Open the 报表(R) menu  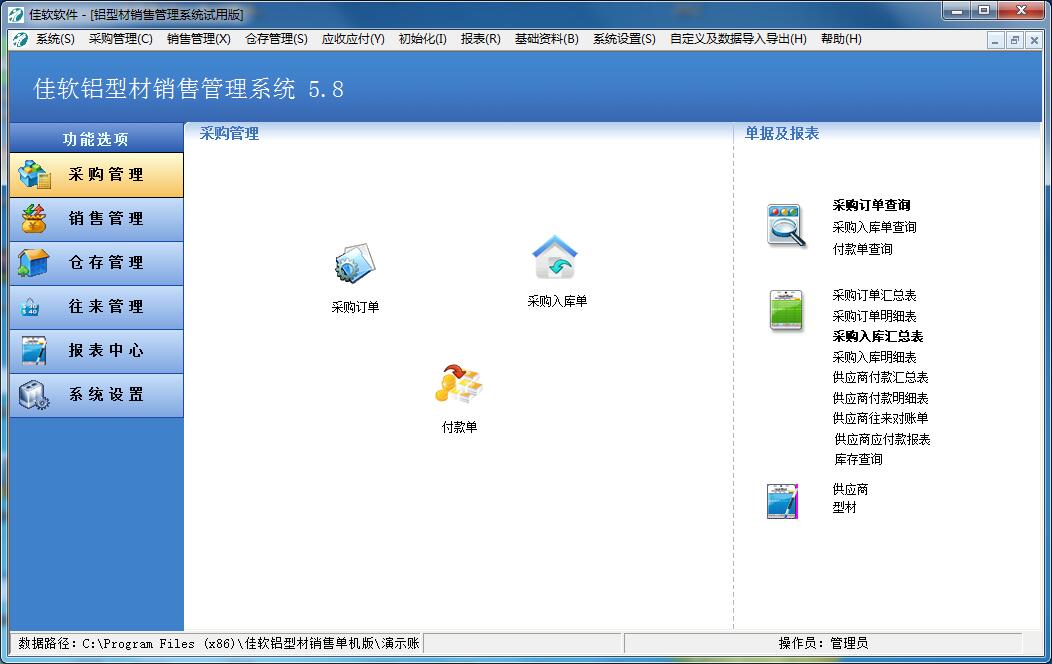480,39
